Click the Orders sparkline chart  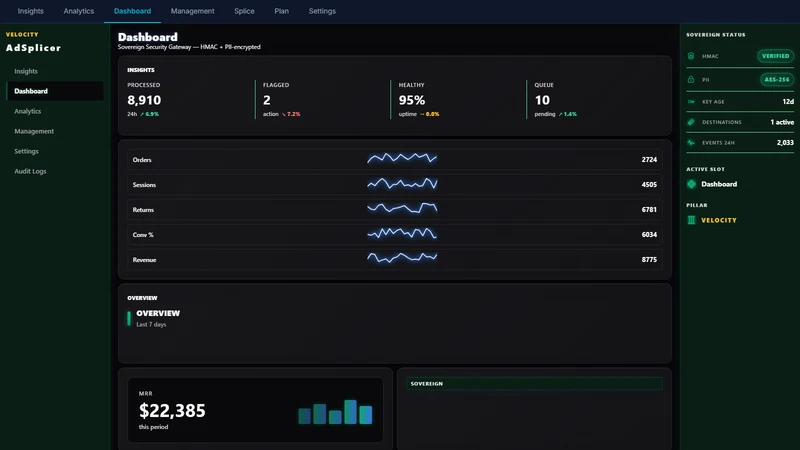402,158
